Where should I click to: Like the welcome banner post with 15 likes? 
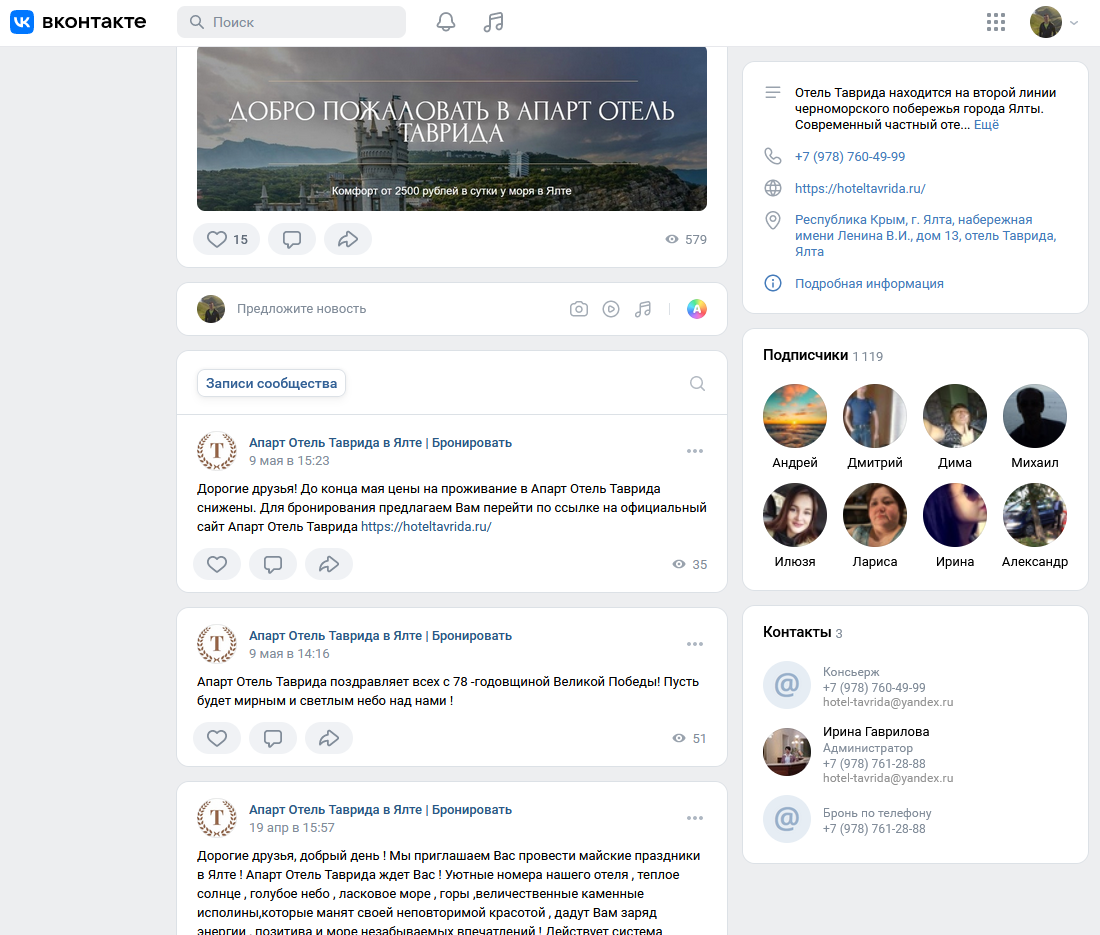click(227, 240)
